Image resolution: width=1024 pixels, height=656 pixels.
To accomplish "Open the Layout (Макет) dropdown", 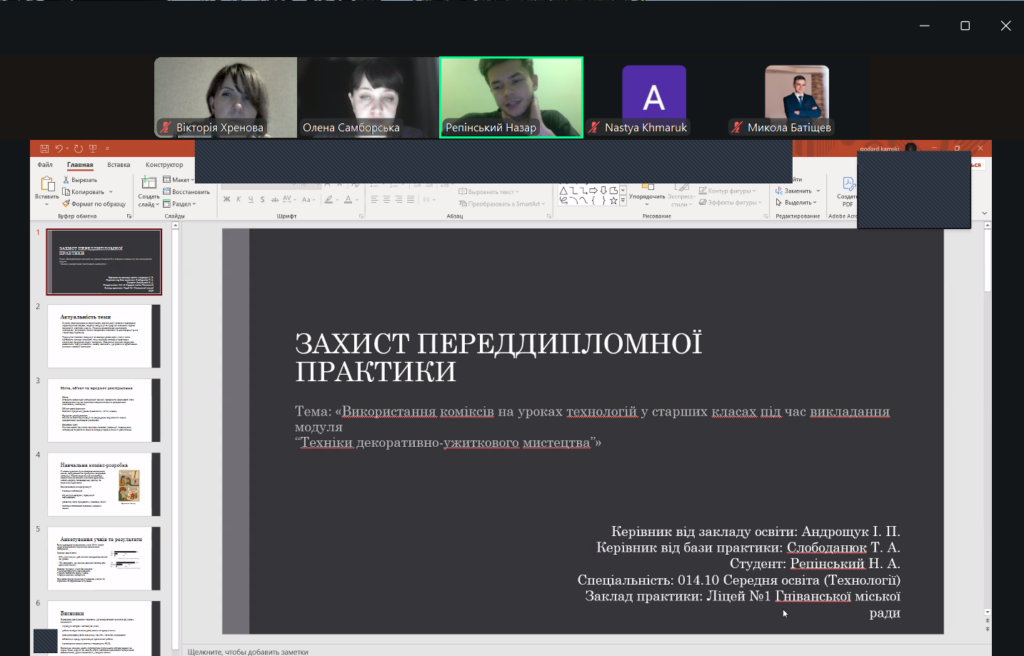I will click(182, 180).
